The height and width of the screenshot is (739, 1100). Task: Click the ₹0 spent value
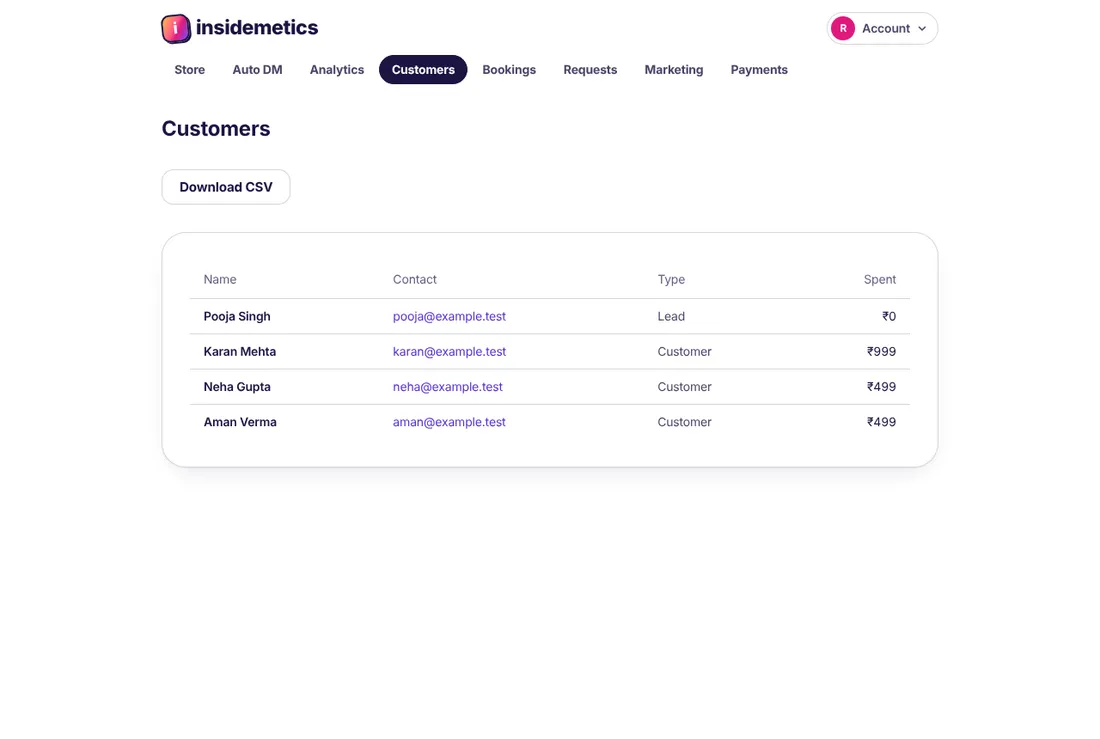click(889, 317)
